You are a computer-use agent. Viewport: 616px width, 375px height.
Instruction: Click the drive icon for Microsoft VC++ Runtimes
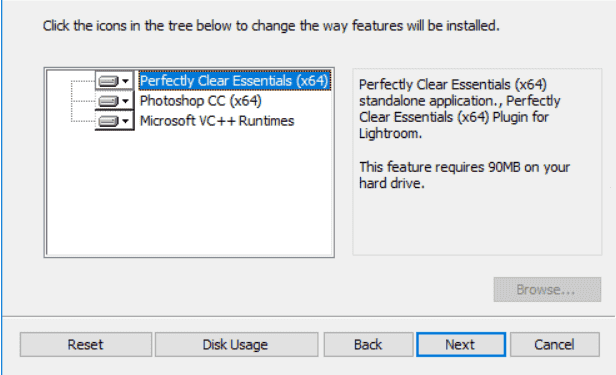click(x=108, y=121)
